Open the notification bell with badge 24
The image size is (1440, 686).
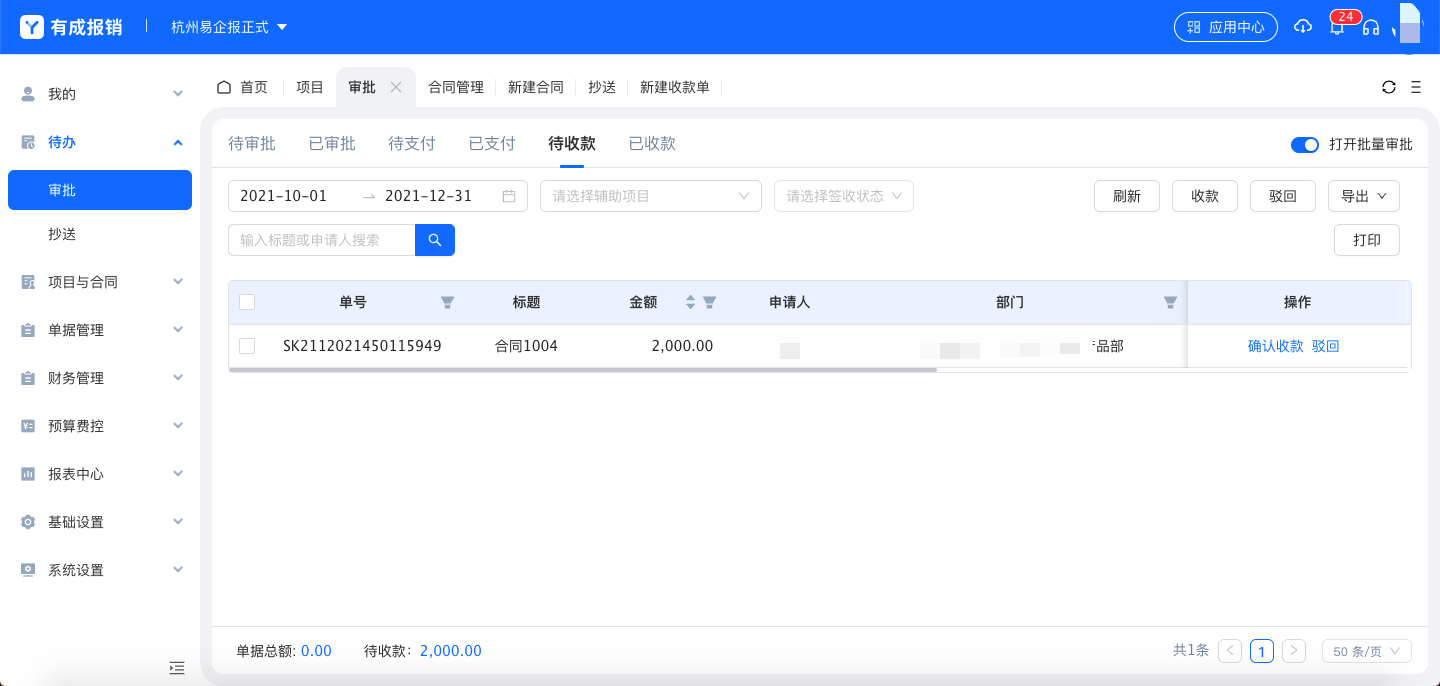tap(1337, 27)
